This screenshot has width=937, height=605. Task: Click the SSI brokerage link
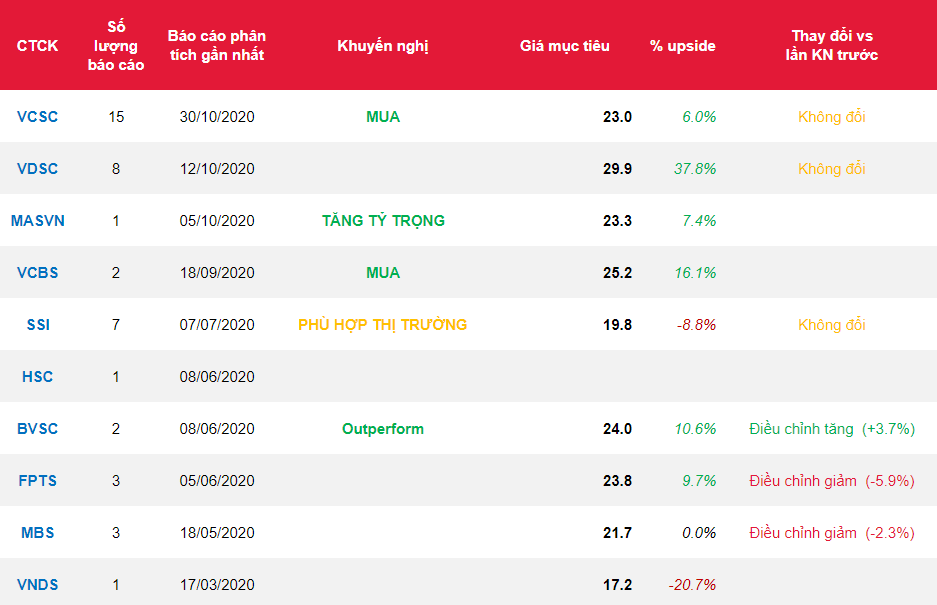38,325
